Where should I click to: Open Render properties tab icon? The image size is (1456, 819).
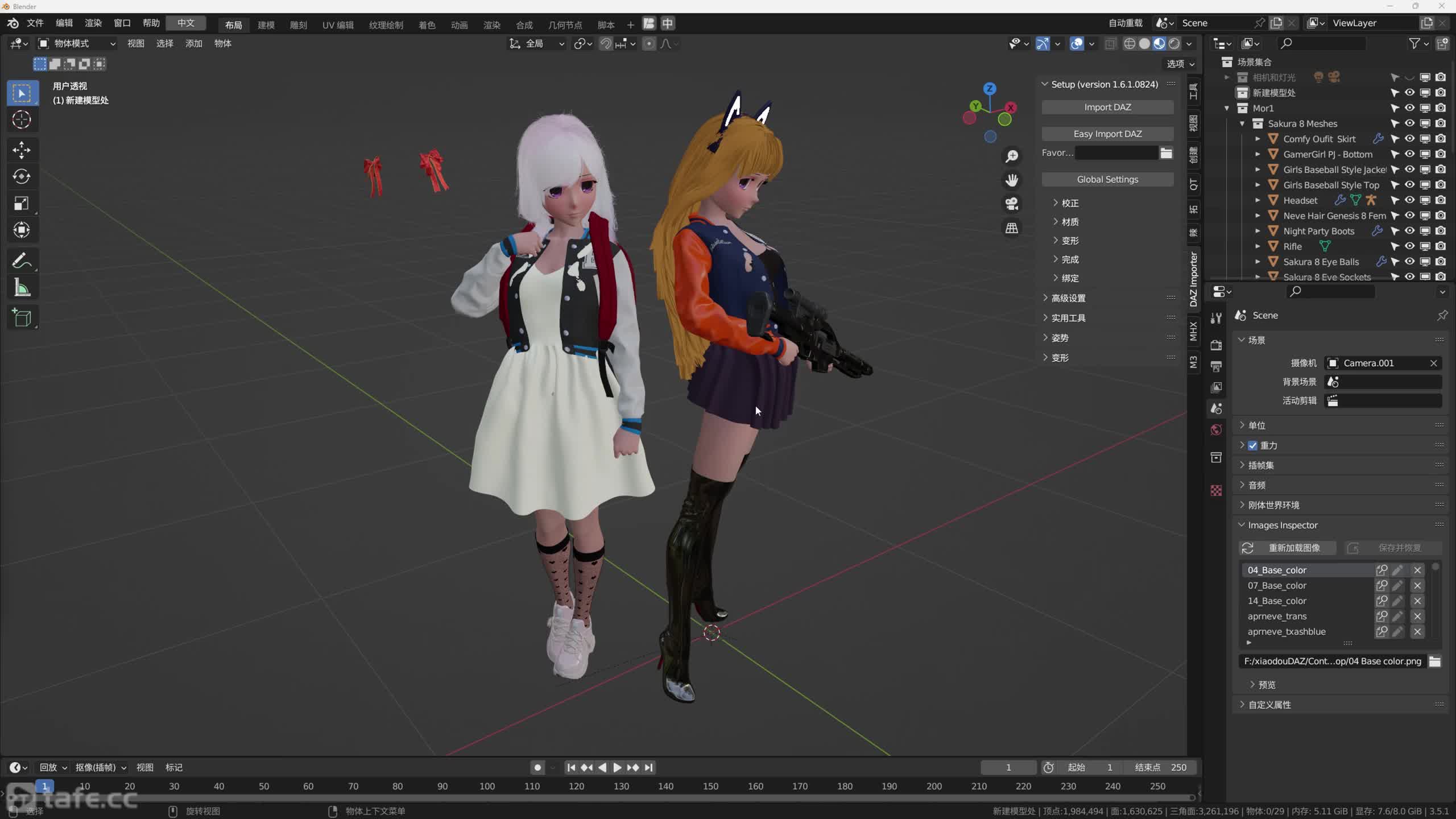1216,345
